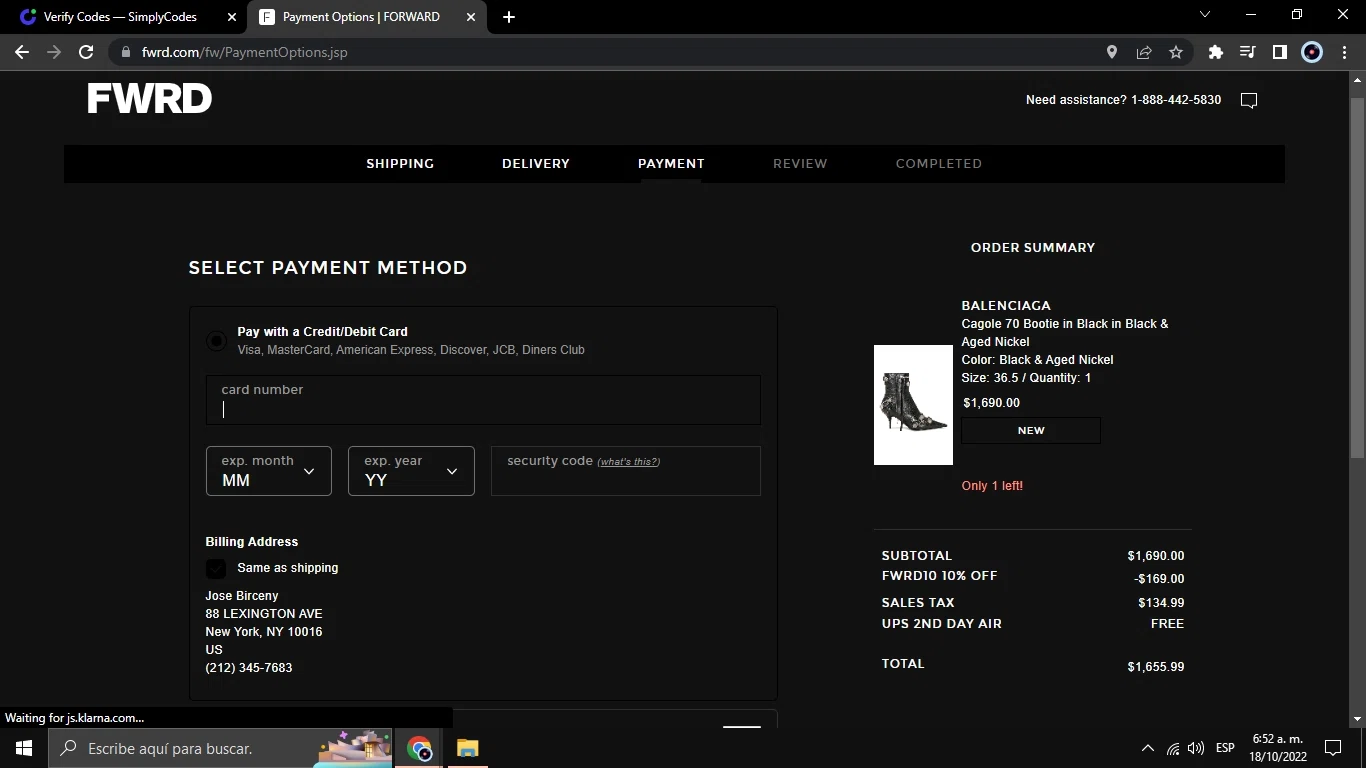1366x768 pixels.
Task: Click the card number input field
Action: point(483,401)
